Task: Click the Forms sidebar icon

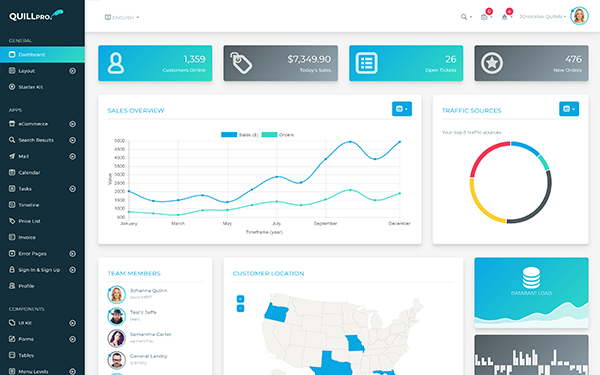Action: (12, 339)
